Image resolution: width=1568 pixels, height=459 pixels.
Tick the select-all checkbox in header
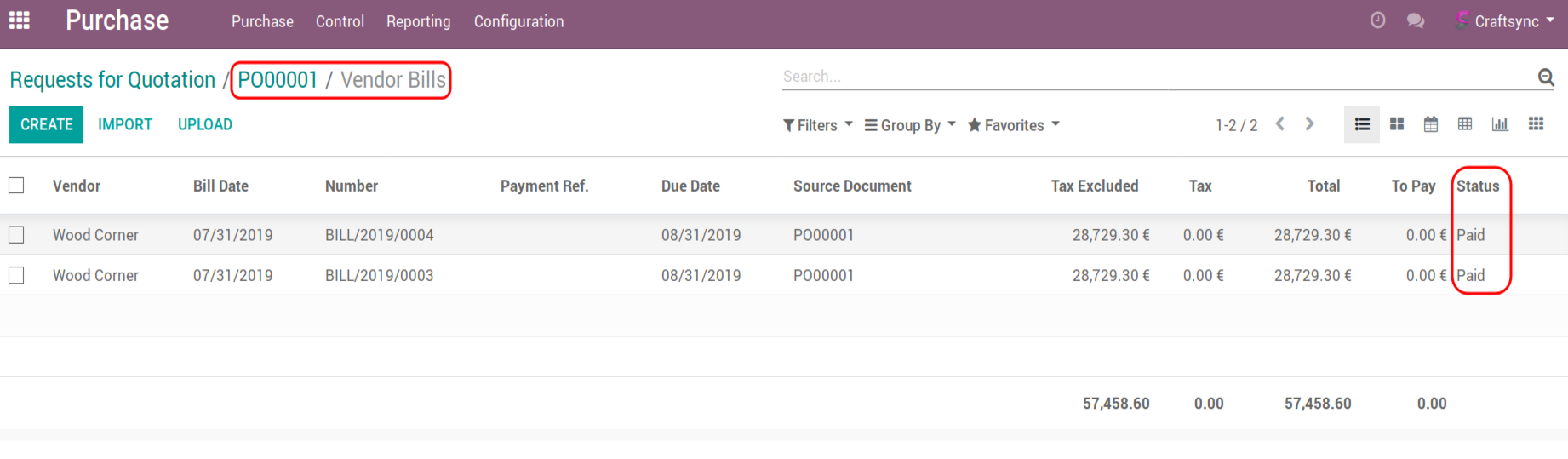(16, 186)
